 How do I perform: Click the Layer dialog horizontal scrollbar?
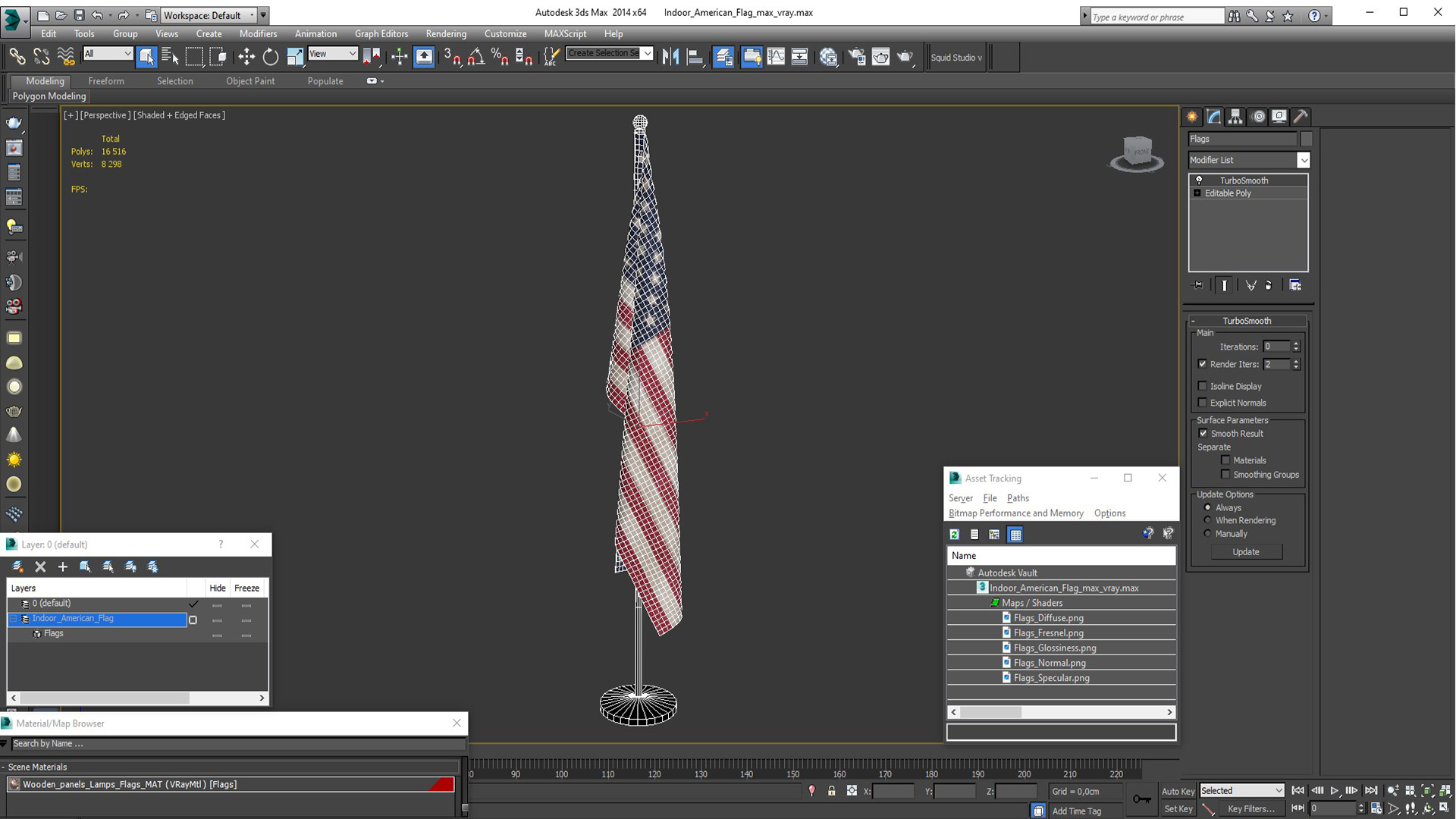[138, 698]
